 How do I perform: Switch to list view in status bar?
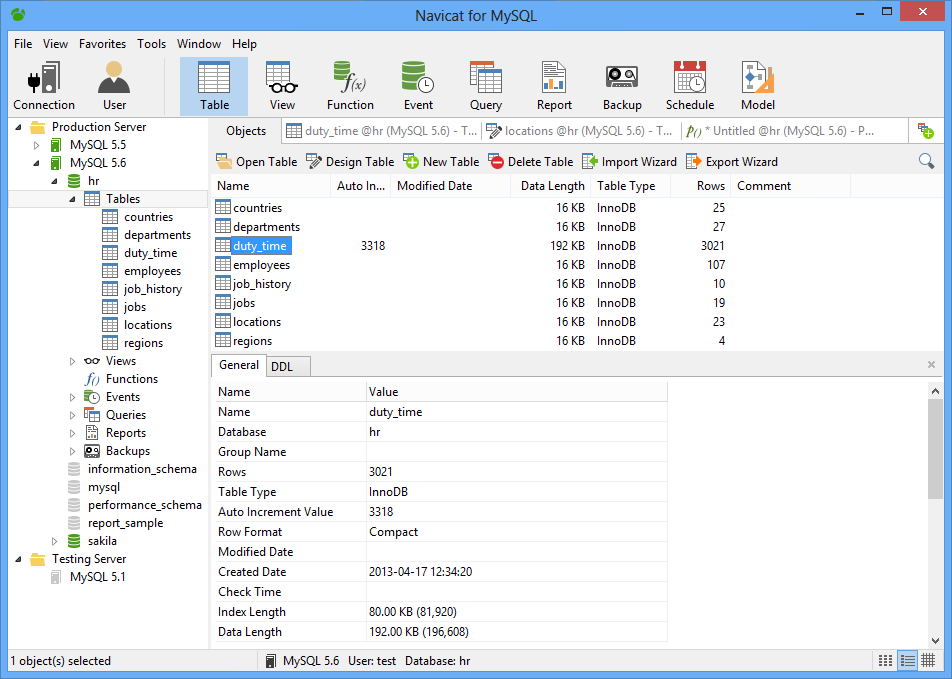click(908, 660)
